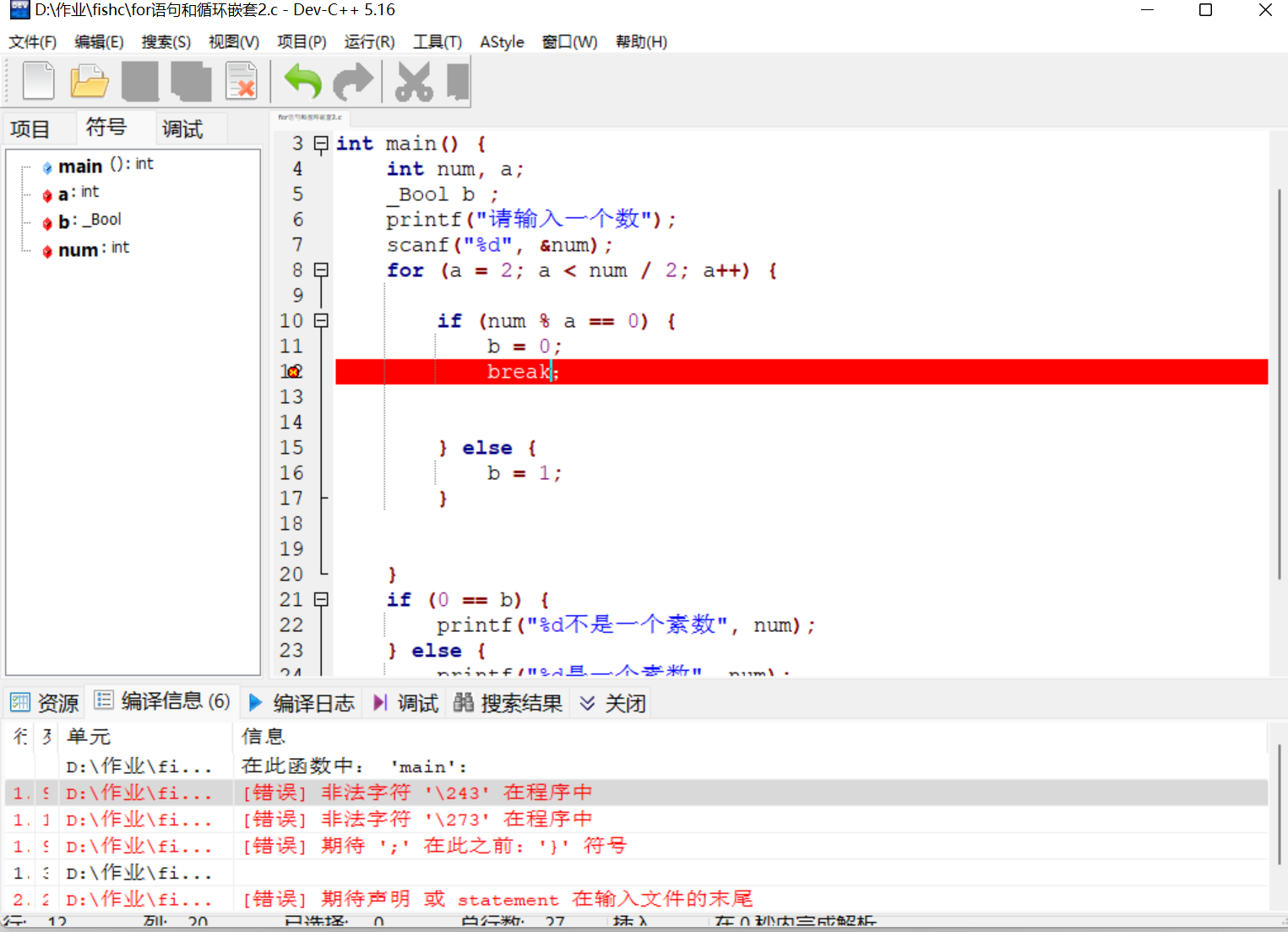
Task: Select the for语句和循环嵌套2.c editor tab
Action: point(310,117)
